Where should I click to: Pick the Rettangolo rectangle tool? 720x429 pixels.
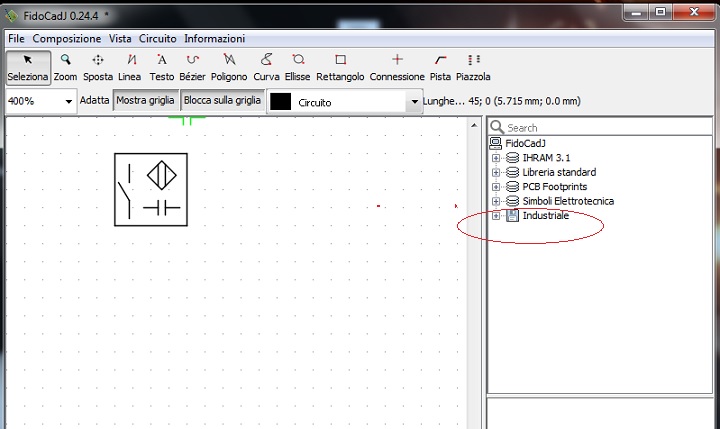340,67
